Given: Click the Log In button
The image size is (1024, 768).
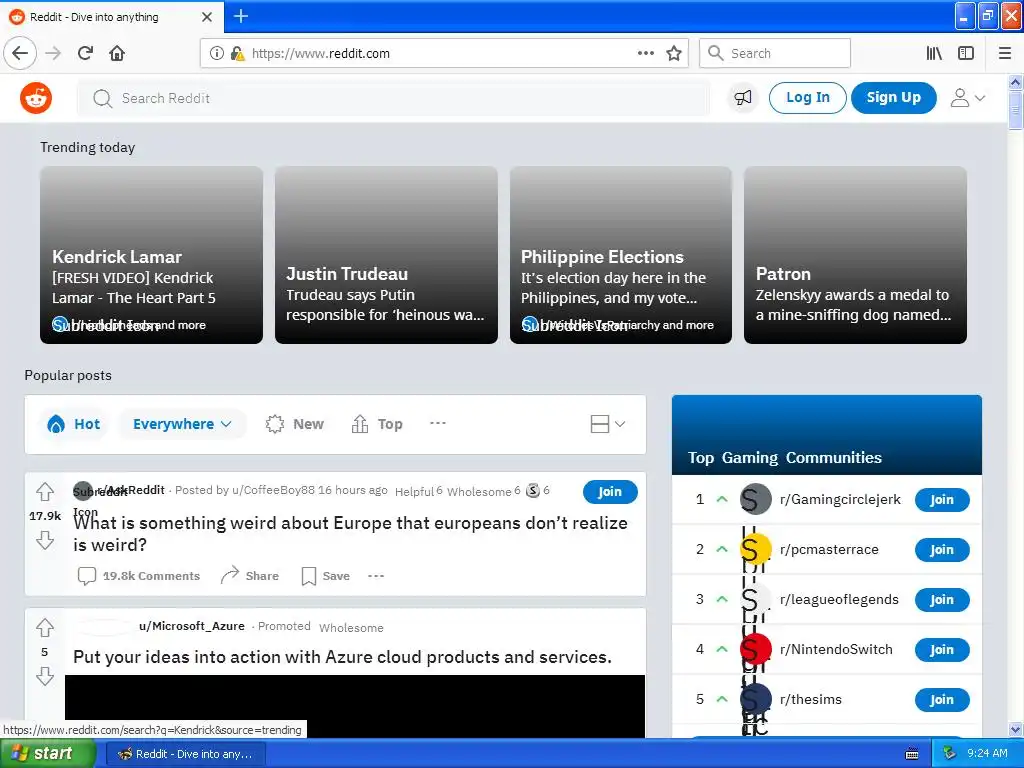Looking at the screenshot, I should 808,98.
